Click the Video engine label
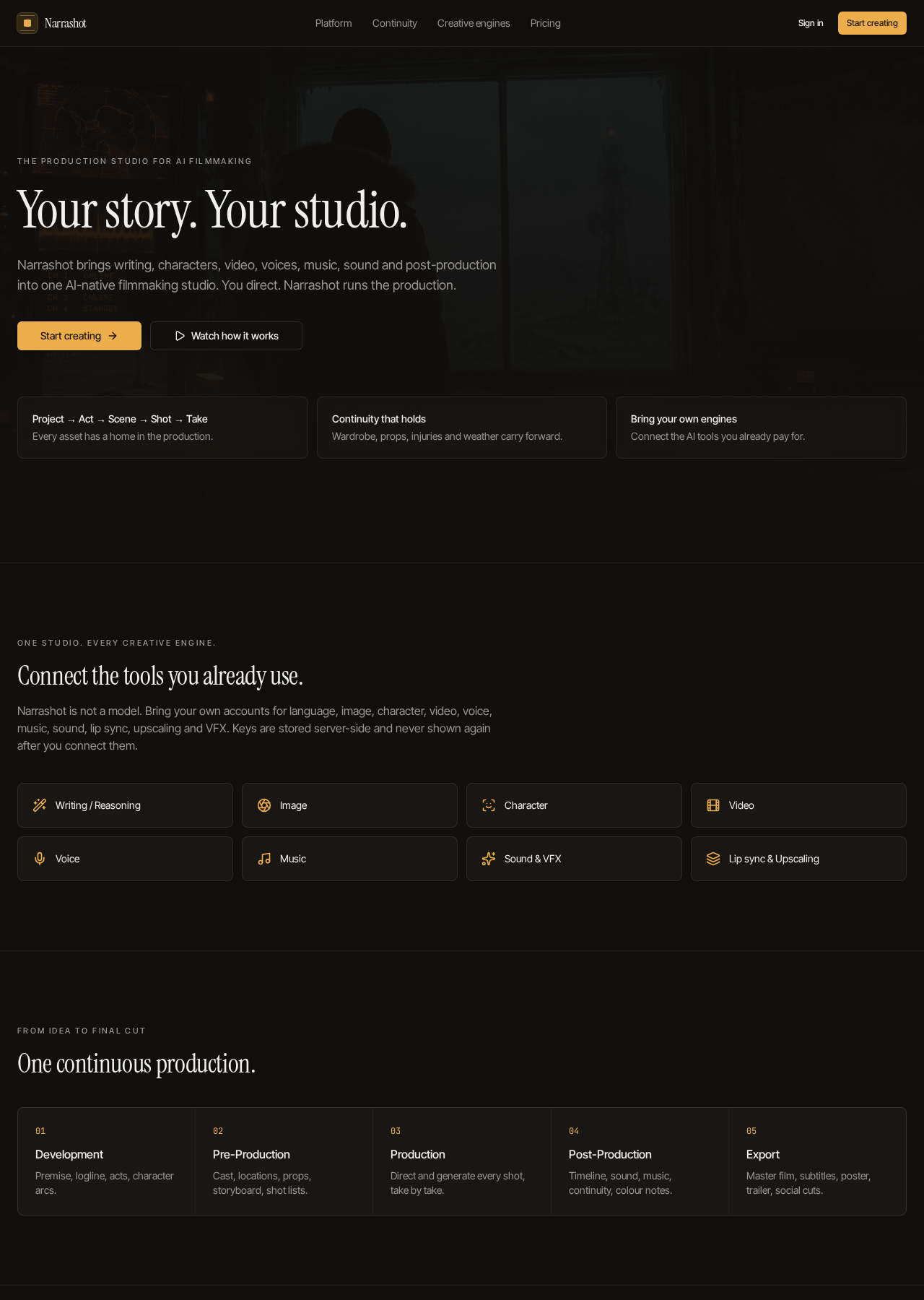The height and width of the screenshot is (1300, 924). click(x=741, y=805)
